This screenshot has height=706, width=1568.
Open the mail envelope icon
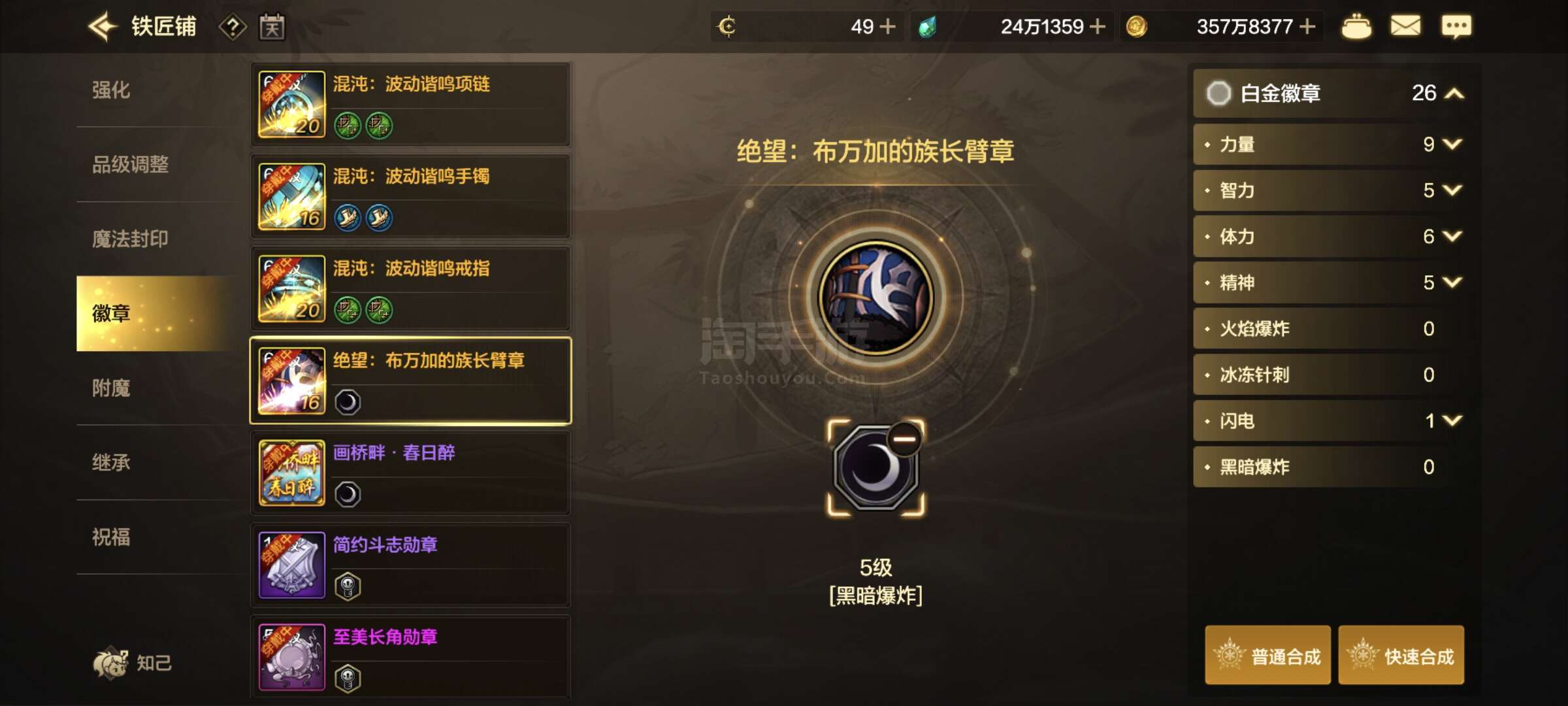pyautogui.click(x=1405, y=26)
